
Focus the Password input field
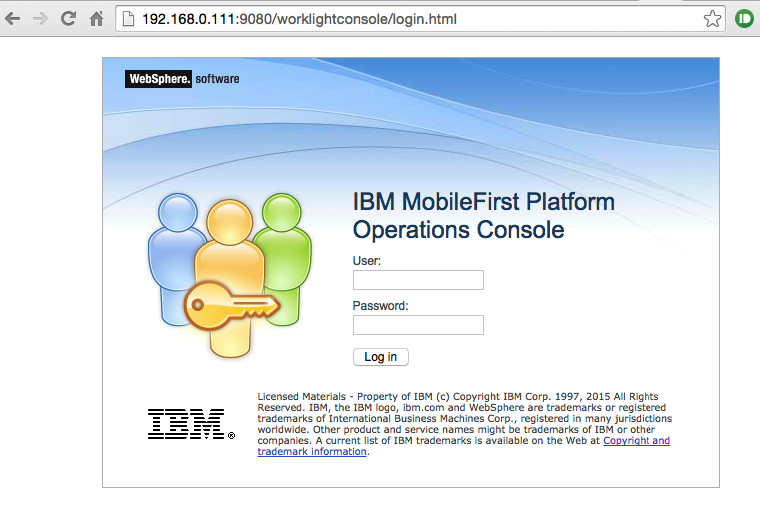click(x=418, y=325)
